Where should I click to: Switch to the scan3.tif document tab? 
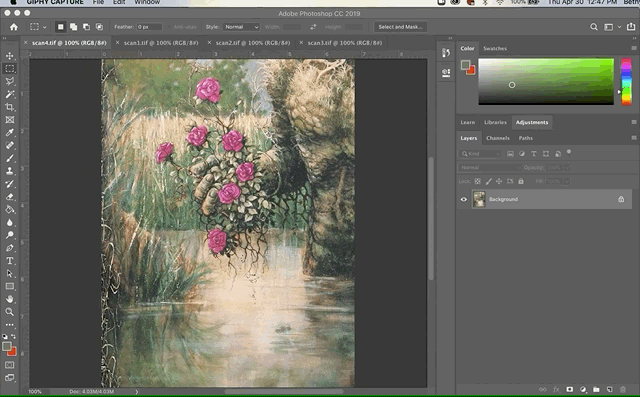[x=344, y=42]
